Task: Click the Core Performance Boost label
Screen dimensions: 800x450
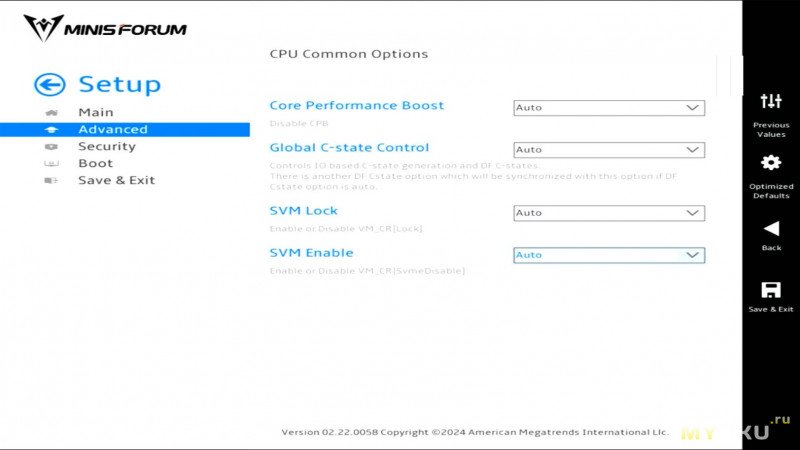Action: pos(357,106)
